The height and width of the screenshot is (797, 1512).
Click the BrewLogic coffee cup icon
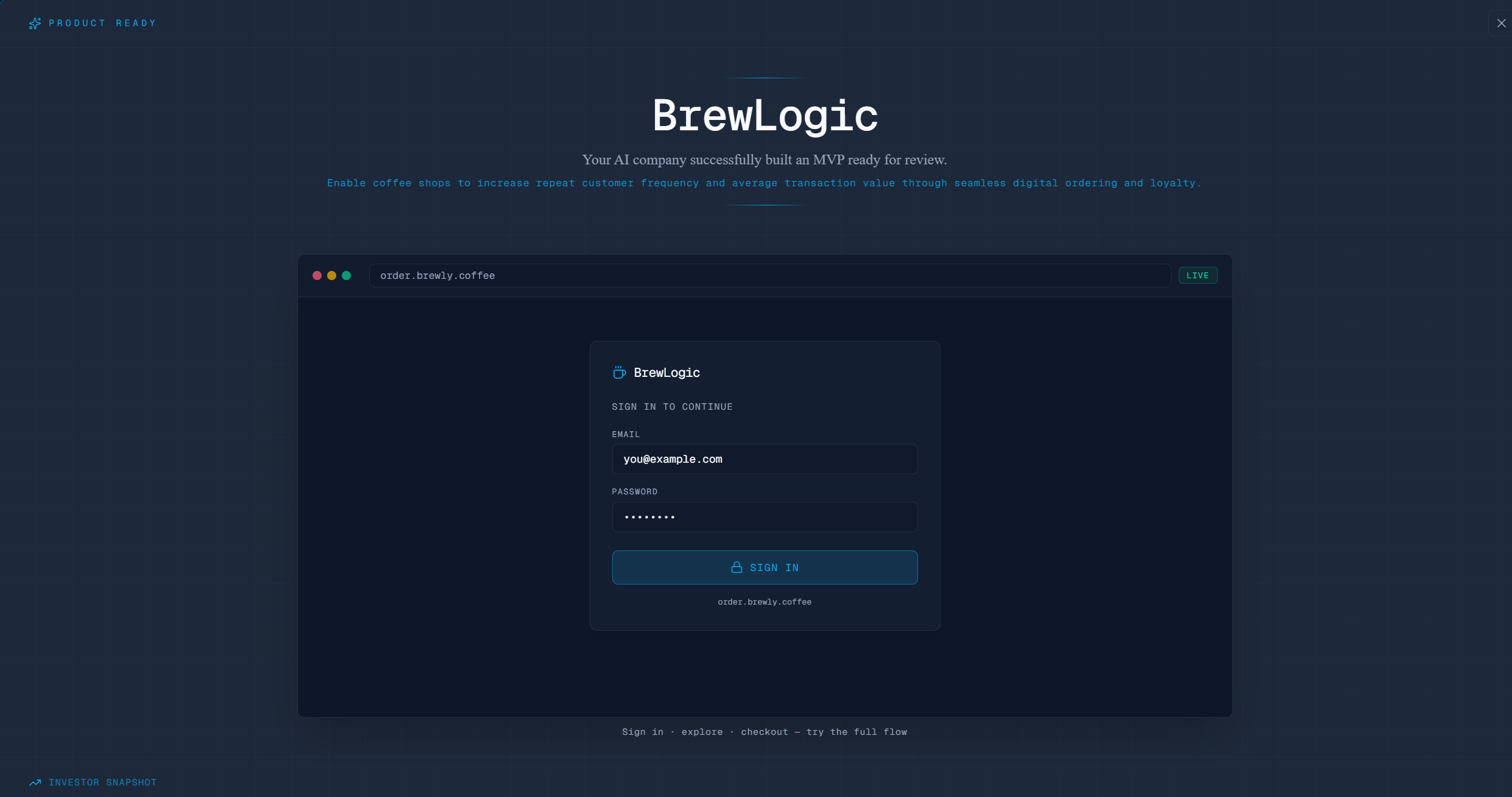[619, 373]
